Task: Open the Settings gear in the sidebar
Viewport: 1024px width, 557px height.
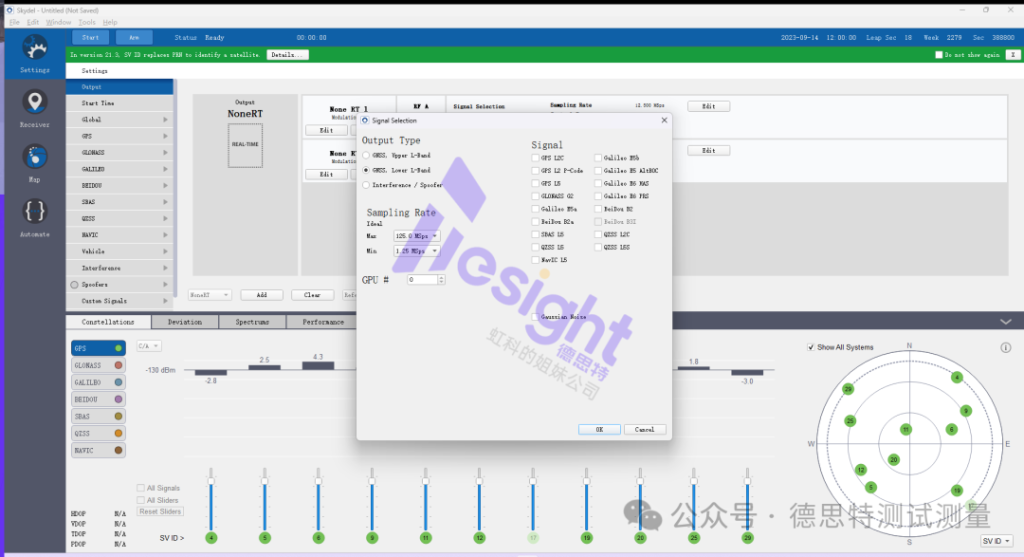Action: 35,48
